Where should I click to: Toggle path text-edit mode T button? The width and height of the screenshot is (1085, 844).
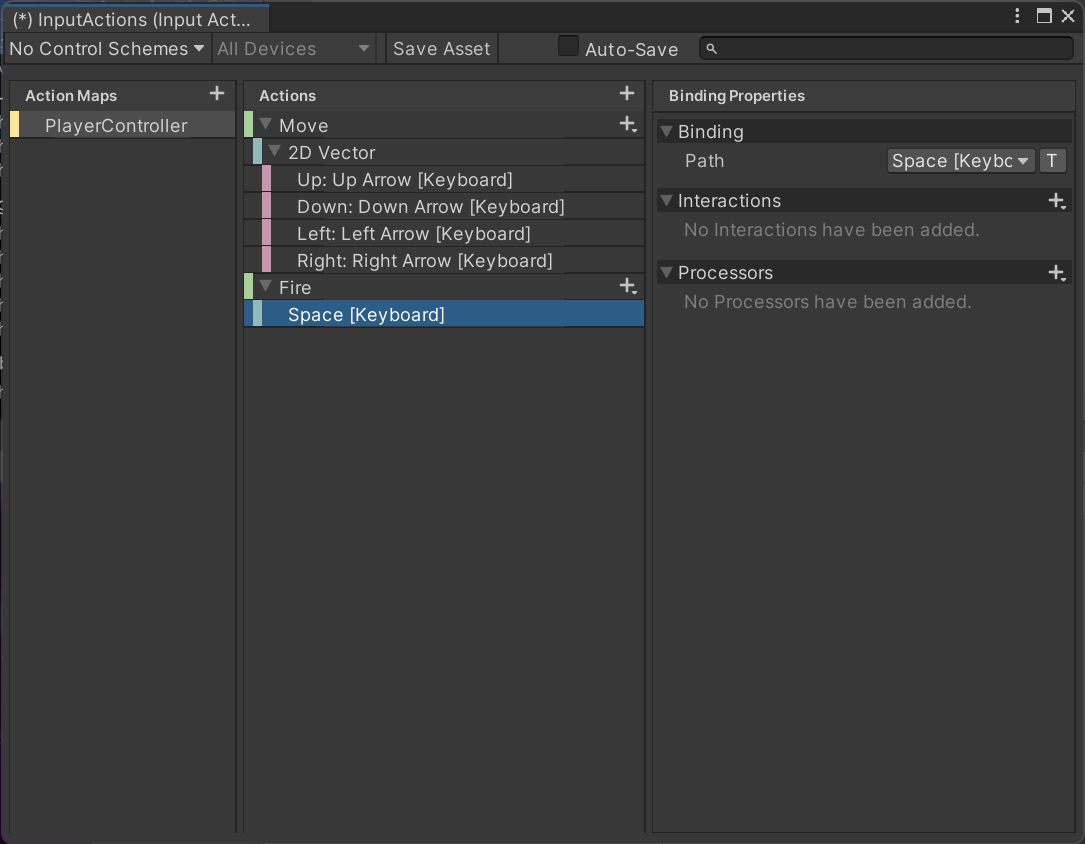pyautogui.click(x=1052, y=160)
